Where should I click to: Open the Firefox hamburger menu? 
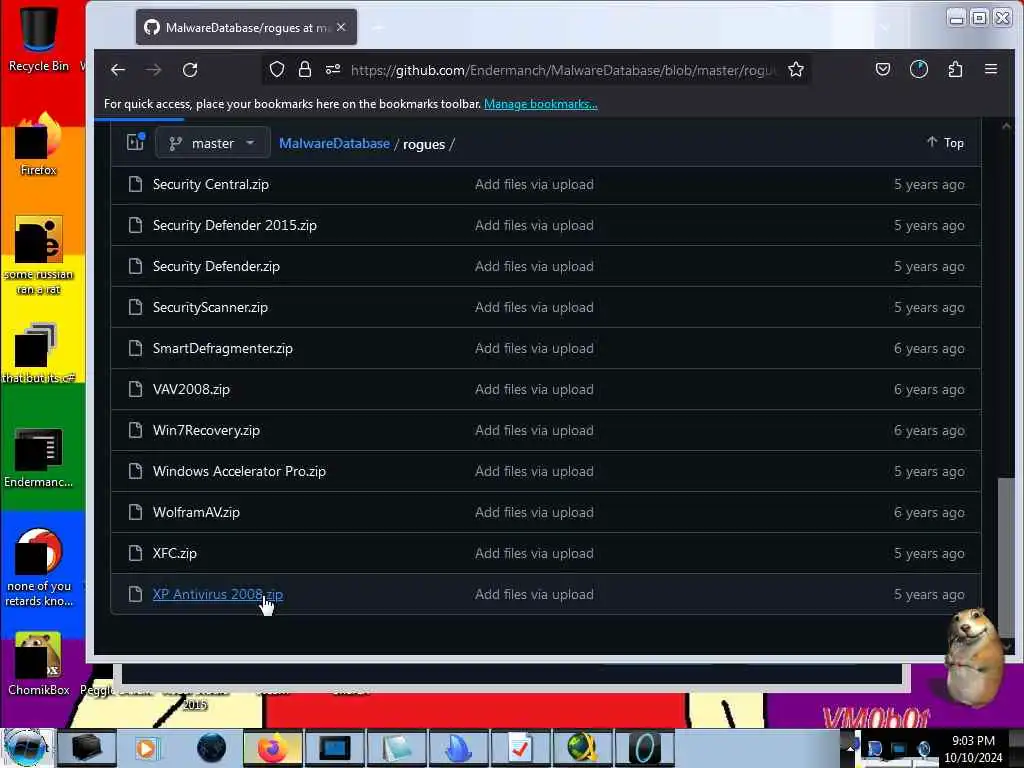[x=991, y=69]
